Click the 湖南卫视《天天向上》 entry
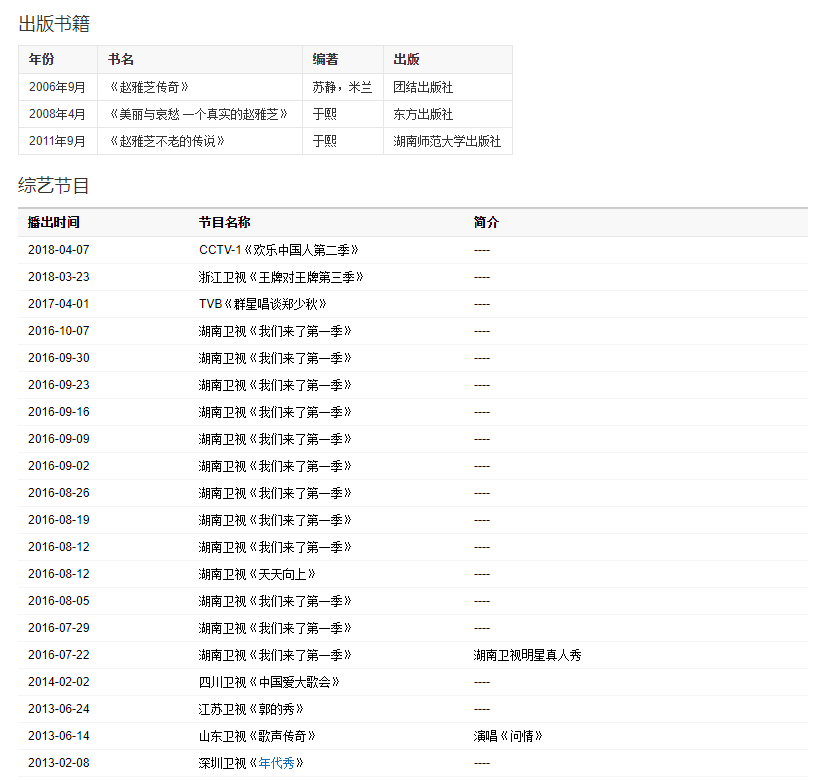This screenshot has height=781, width=817. 258,574
